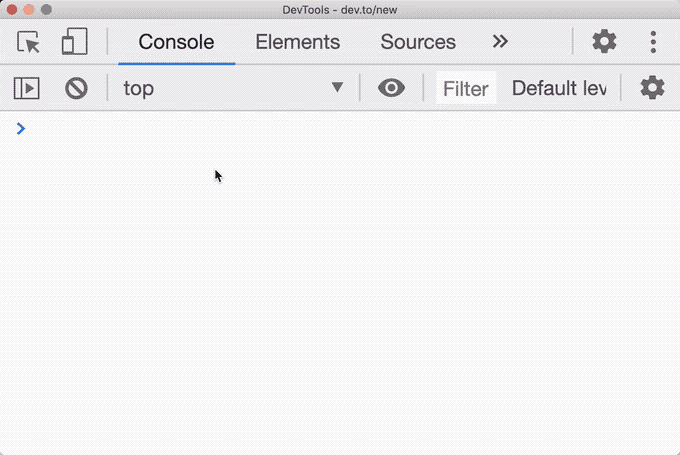Toggle the device toolbar icon
This screenshot has height=455, width=680.
point(74,42)
